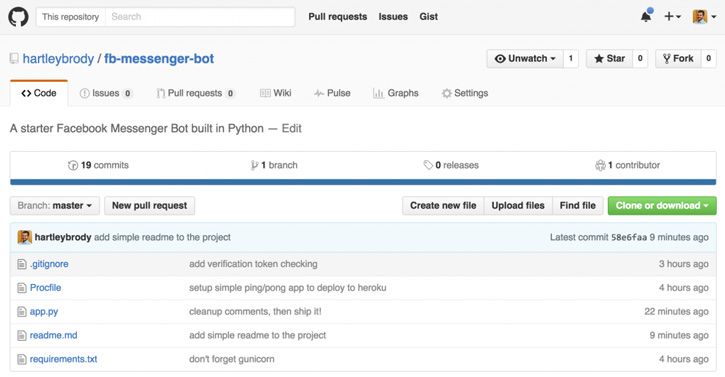View the 19 commits history
Viewport: 725px width, 377px height.
coord(98,165)
